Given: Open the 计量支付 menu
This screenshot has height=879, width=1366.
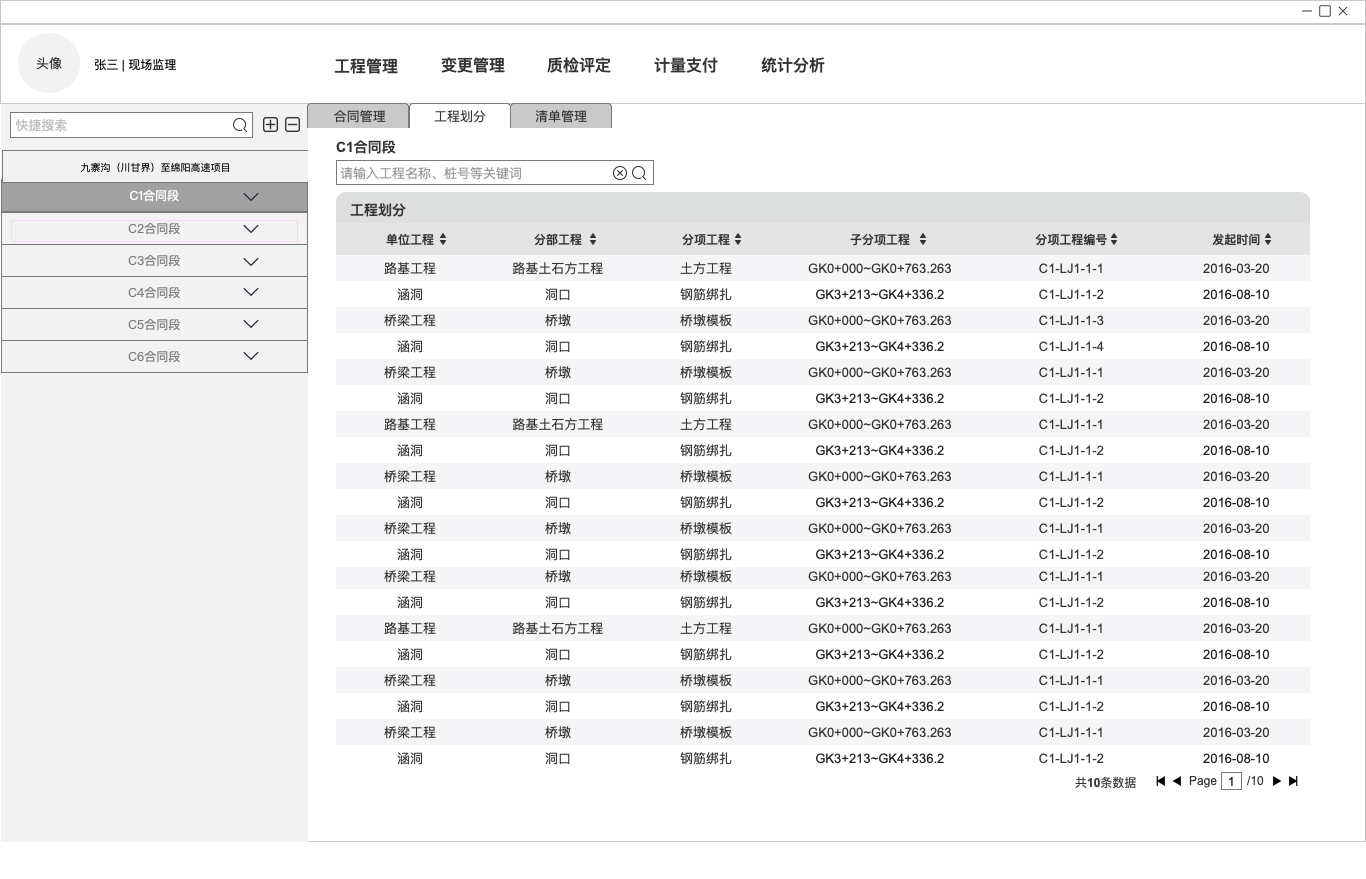Looking at the screenshot, I should (686, 65).
